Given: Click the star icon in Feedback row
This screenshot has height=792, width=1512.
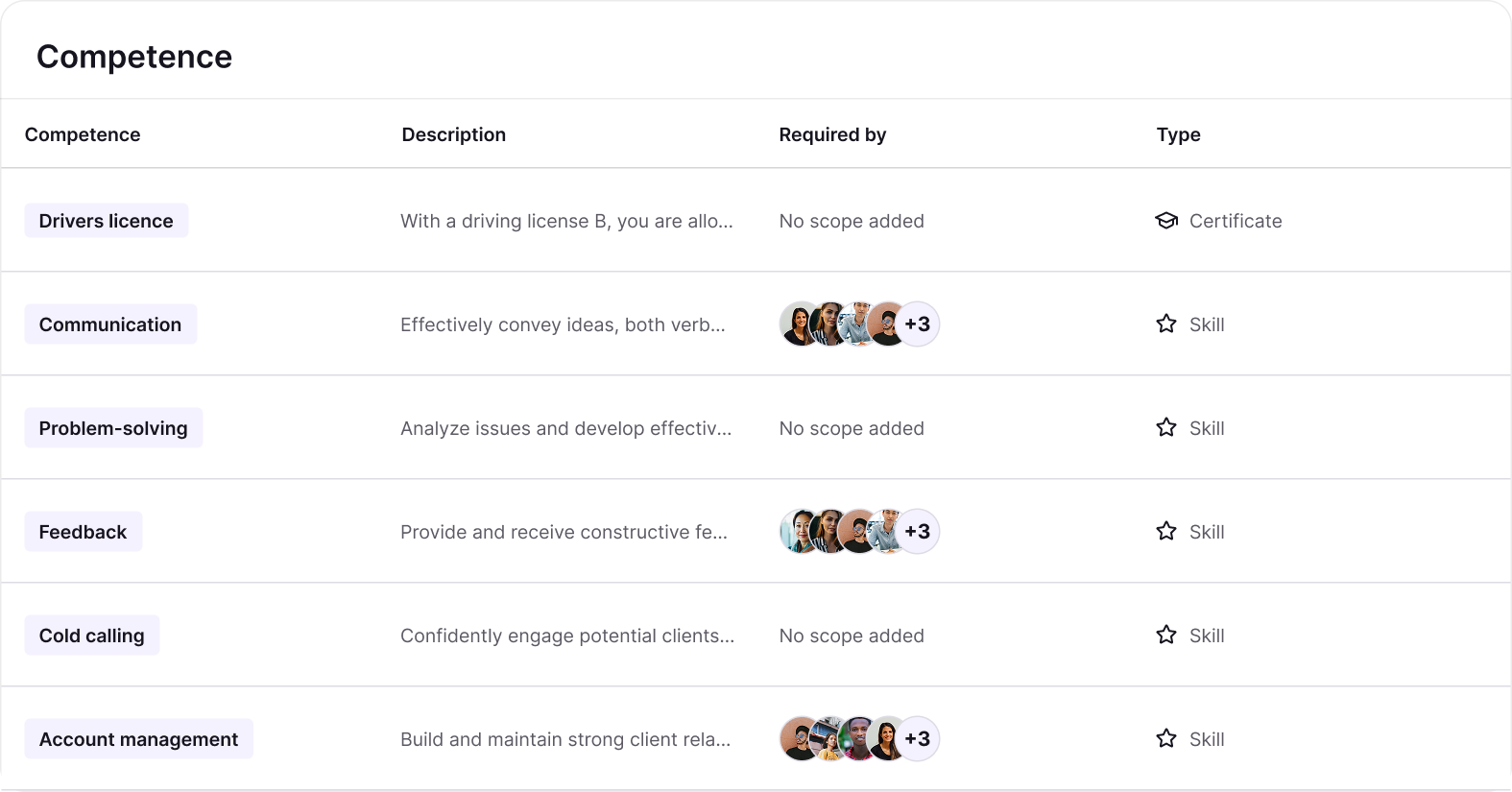Looking at the screenshot, I should (1166, 531).
